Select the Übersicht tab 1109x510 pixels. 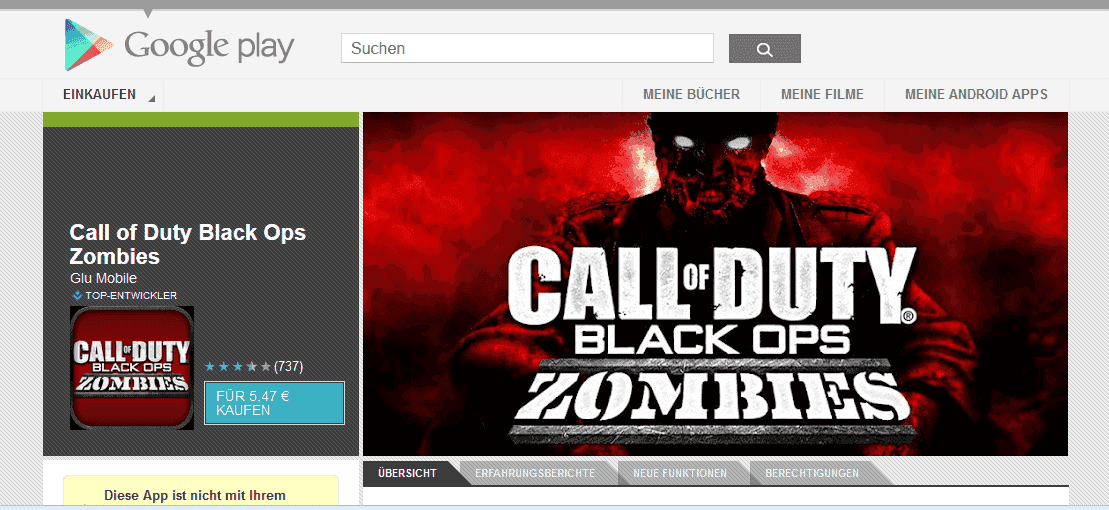pyautogui.click(x=407, y=473)
